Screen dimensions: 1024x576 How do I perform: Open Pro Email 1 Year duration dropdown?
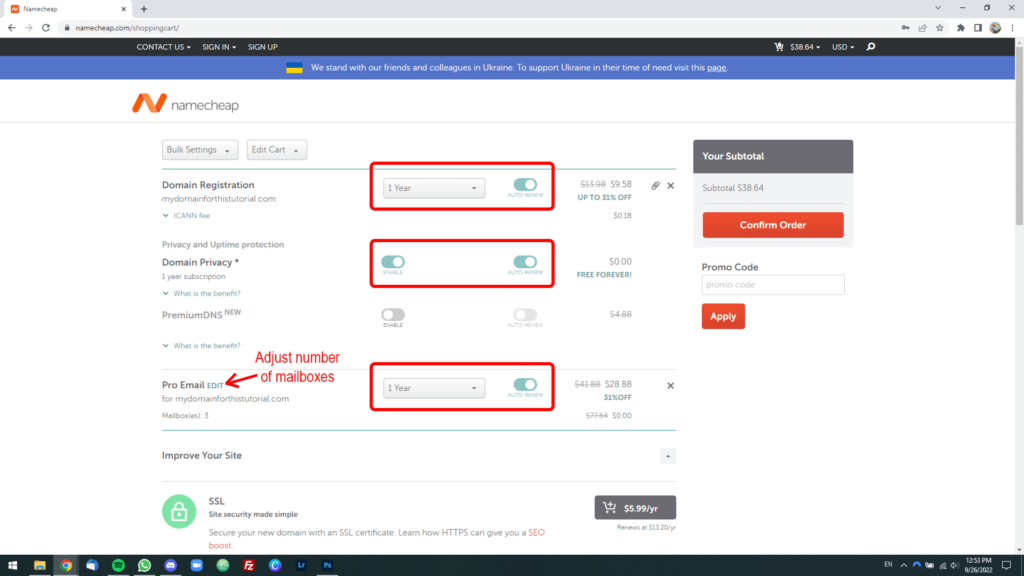[434, 388]
